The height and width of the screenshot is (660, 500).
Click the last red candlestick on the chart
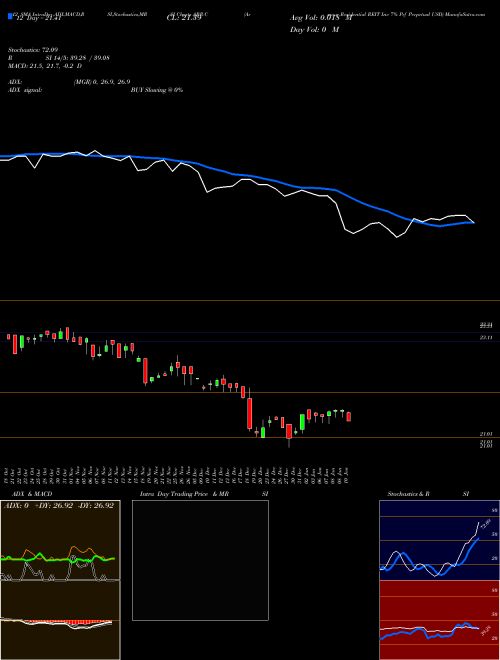coord(348,416)
